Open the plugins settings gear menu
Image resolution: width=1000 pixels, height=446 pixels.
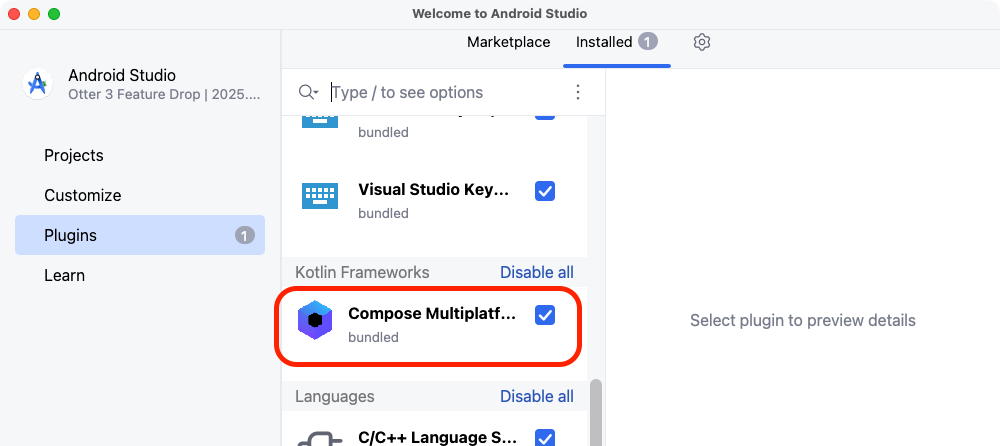coord(702,42)
